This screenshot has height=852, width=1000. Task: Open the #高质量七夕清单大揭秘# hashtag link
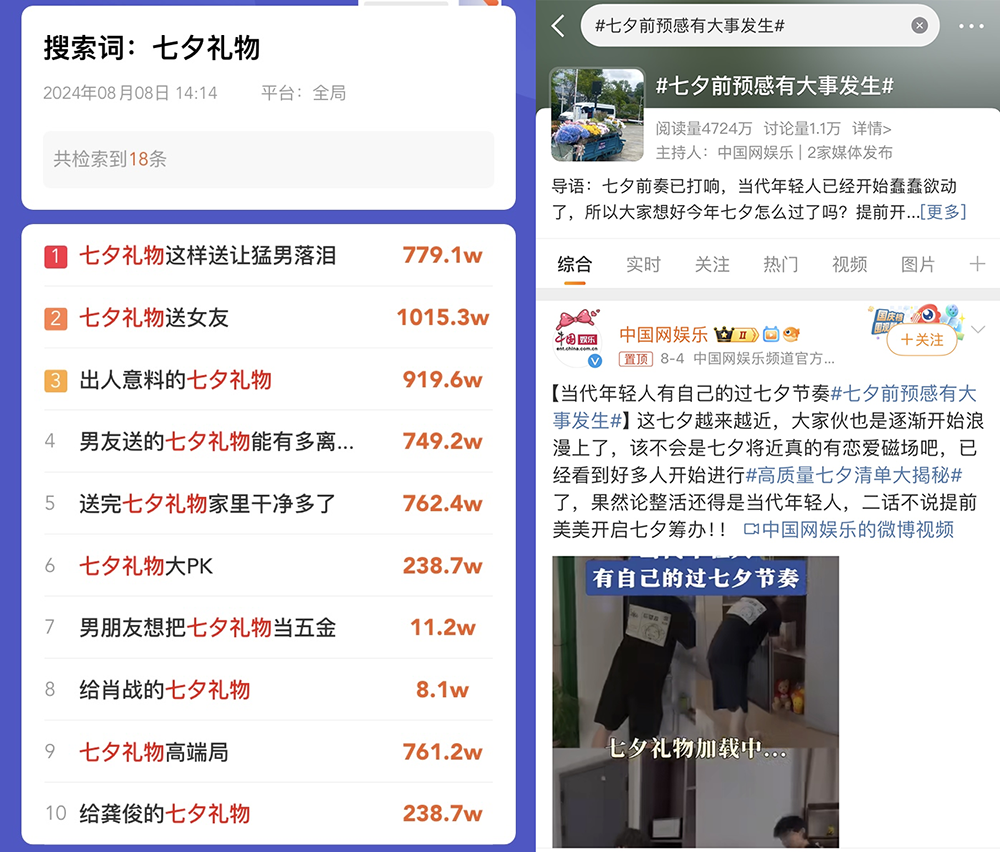[x=854, y=475]
